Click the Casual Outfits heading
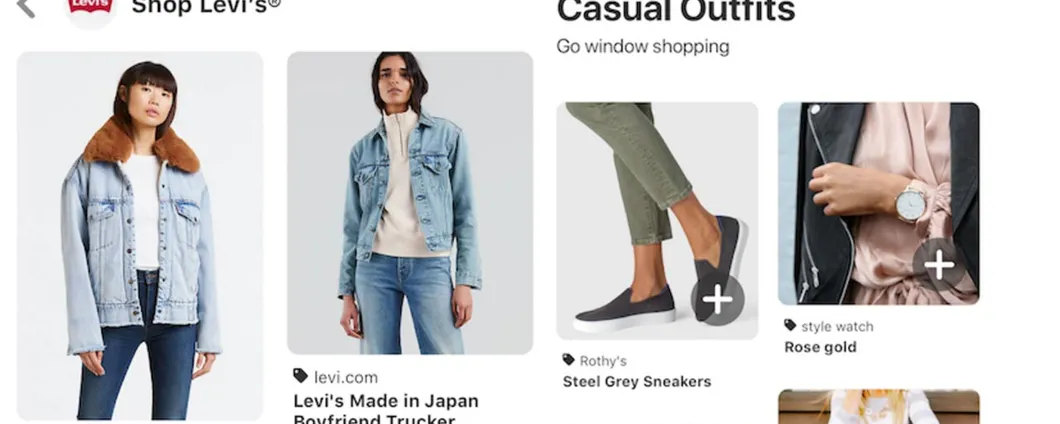The height and width of the screenshot is (424, 1060). (x=676, y=11)
